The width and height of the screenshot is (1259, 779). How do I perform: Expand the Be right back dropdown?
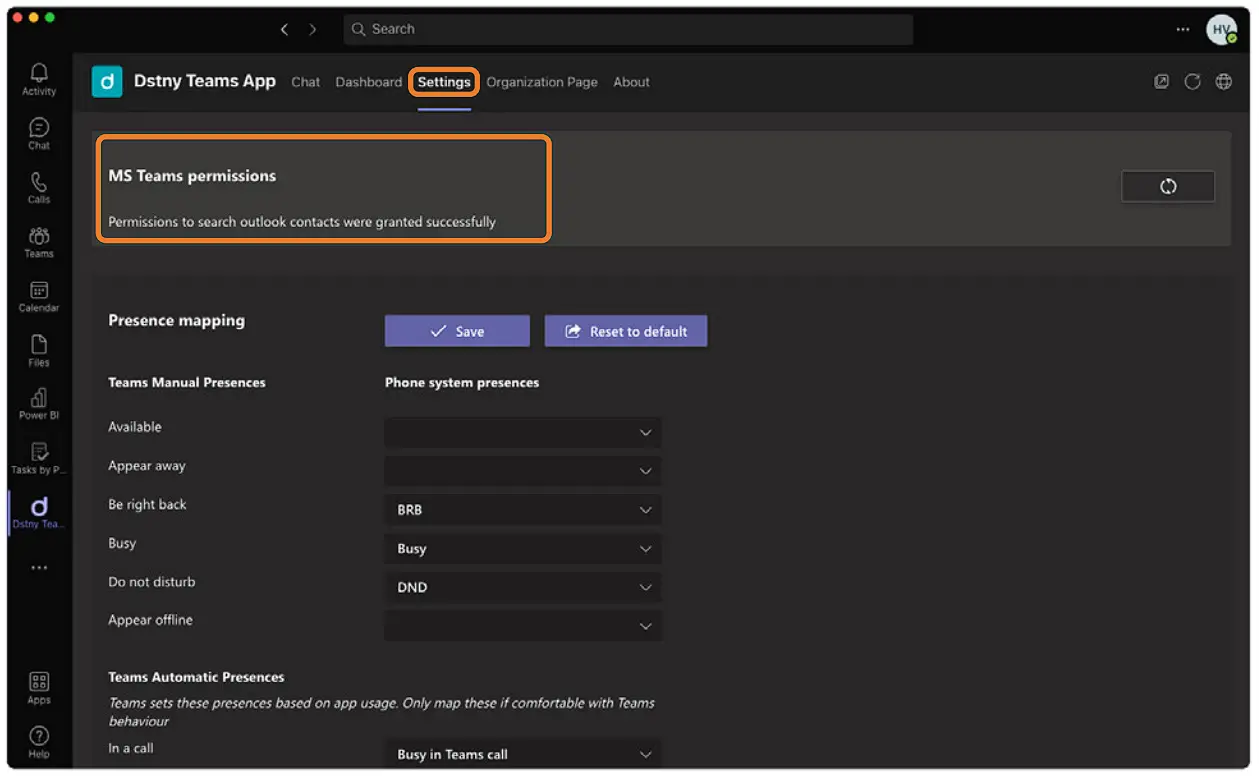[x=523, y=510]
